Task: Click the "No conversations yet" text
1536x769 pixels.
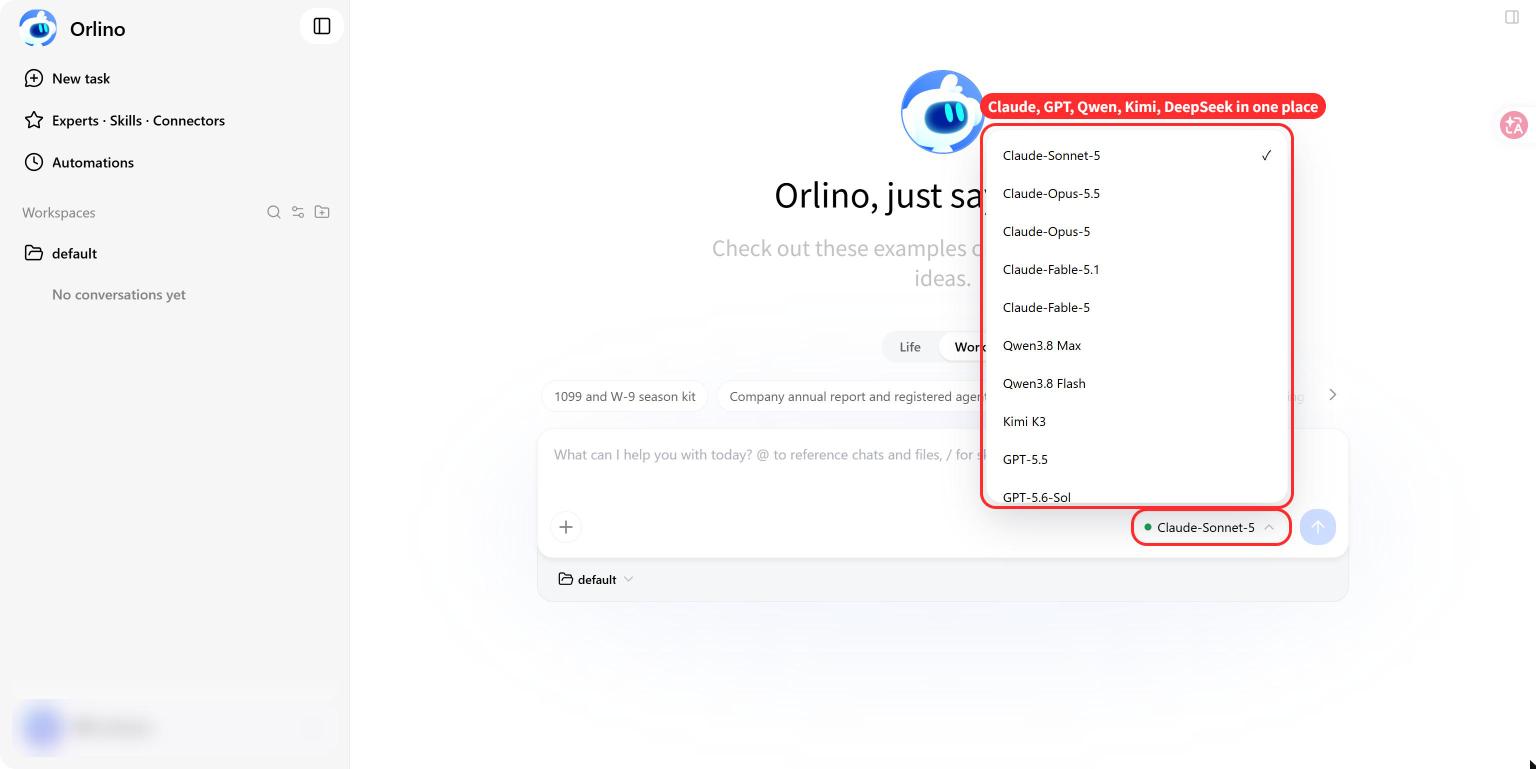Action: coord(119,294)
